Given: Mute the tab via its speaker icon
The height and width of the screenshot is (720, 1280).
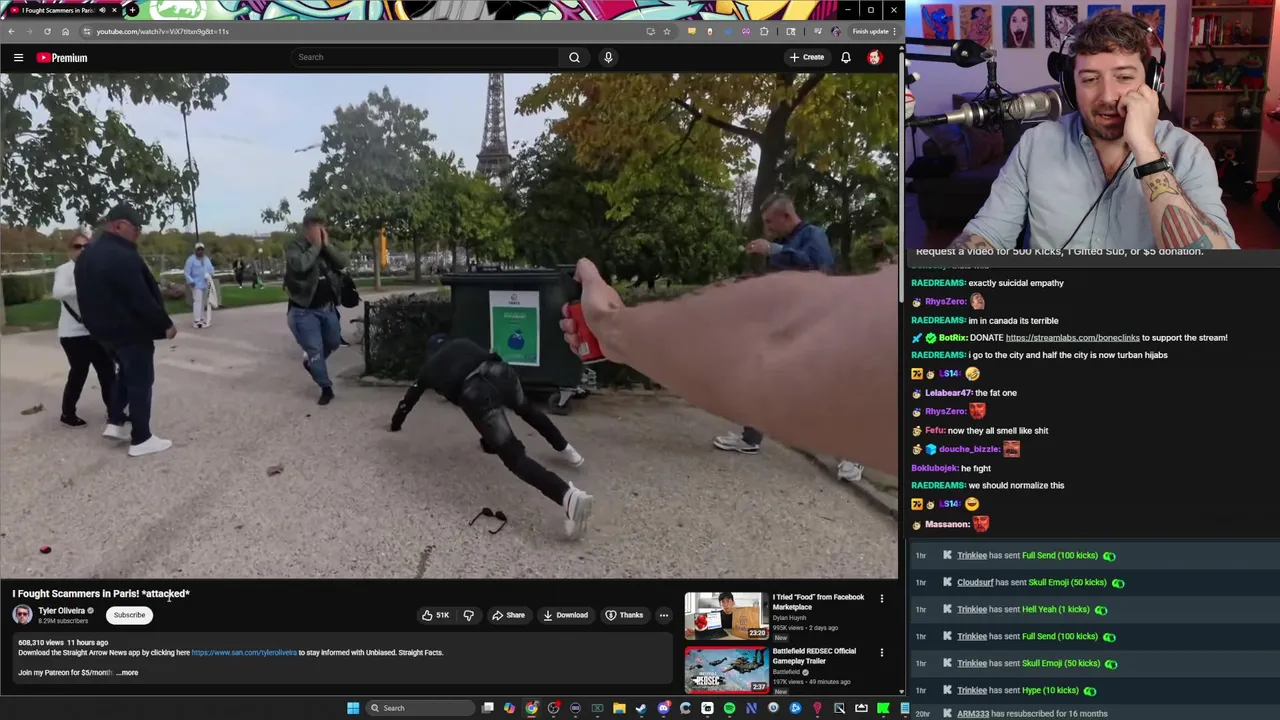Looking at the screenshot, I should point(102,10).
